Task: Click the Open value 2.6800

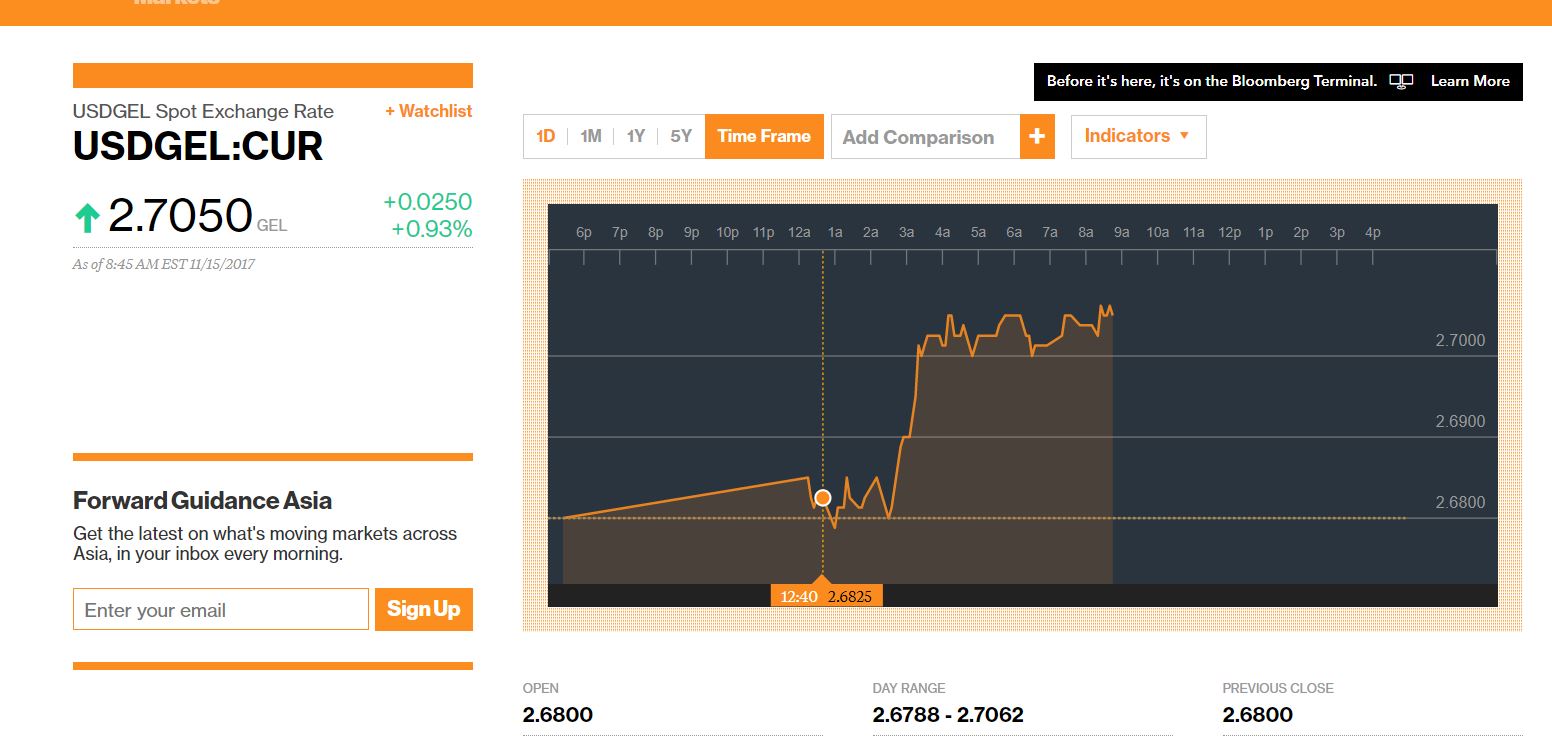Action: 558,715
